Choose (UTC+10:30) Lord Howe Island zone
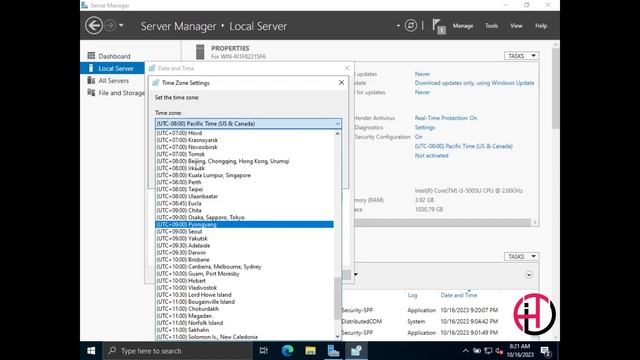640x360 pixels. pyautogui.click(x=245, y=295)
